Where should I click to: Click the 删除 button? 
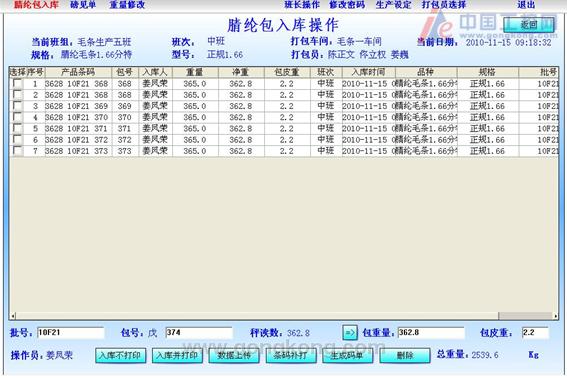click(x=405, y=355)
